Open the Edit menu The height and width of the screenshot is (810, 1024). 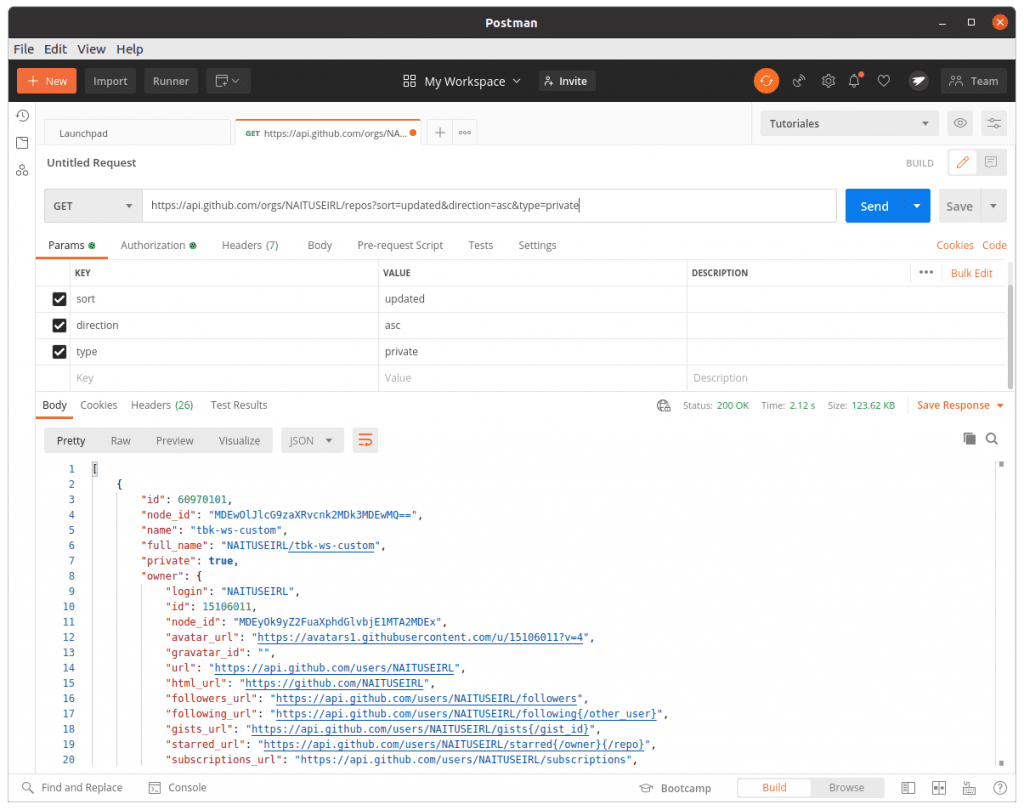[x=55, y=49]
